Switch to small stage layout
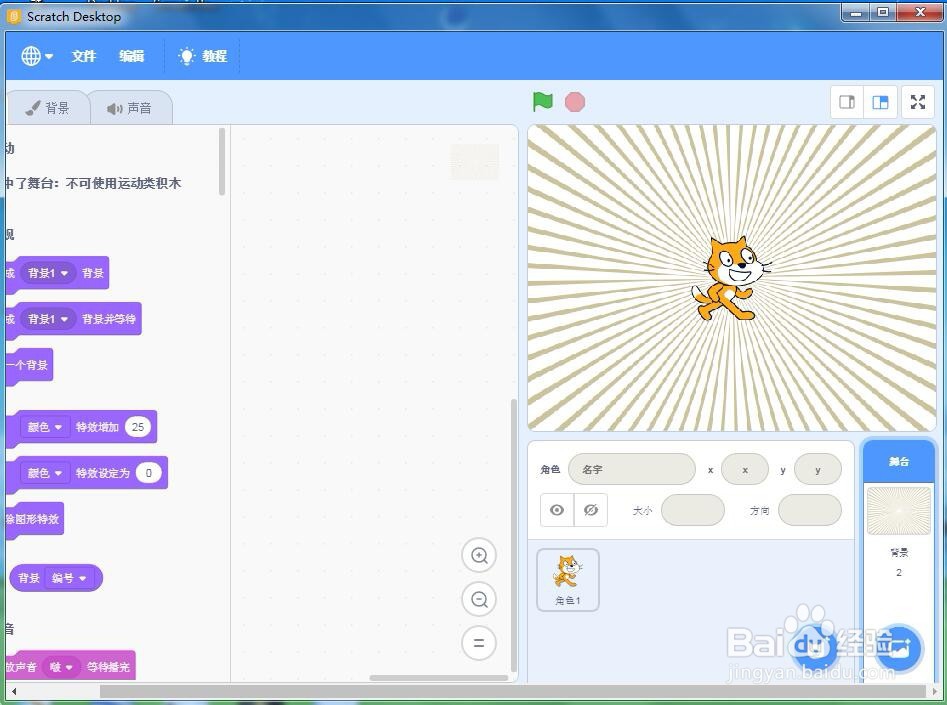 coord(847,102)
